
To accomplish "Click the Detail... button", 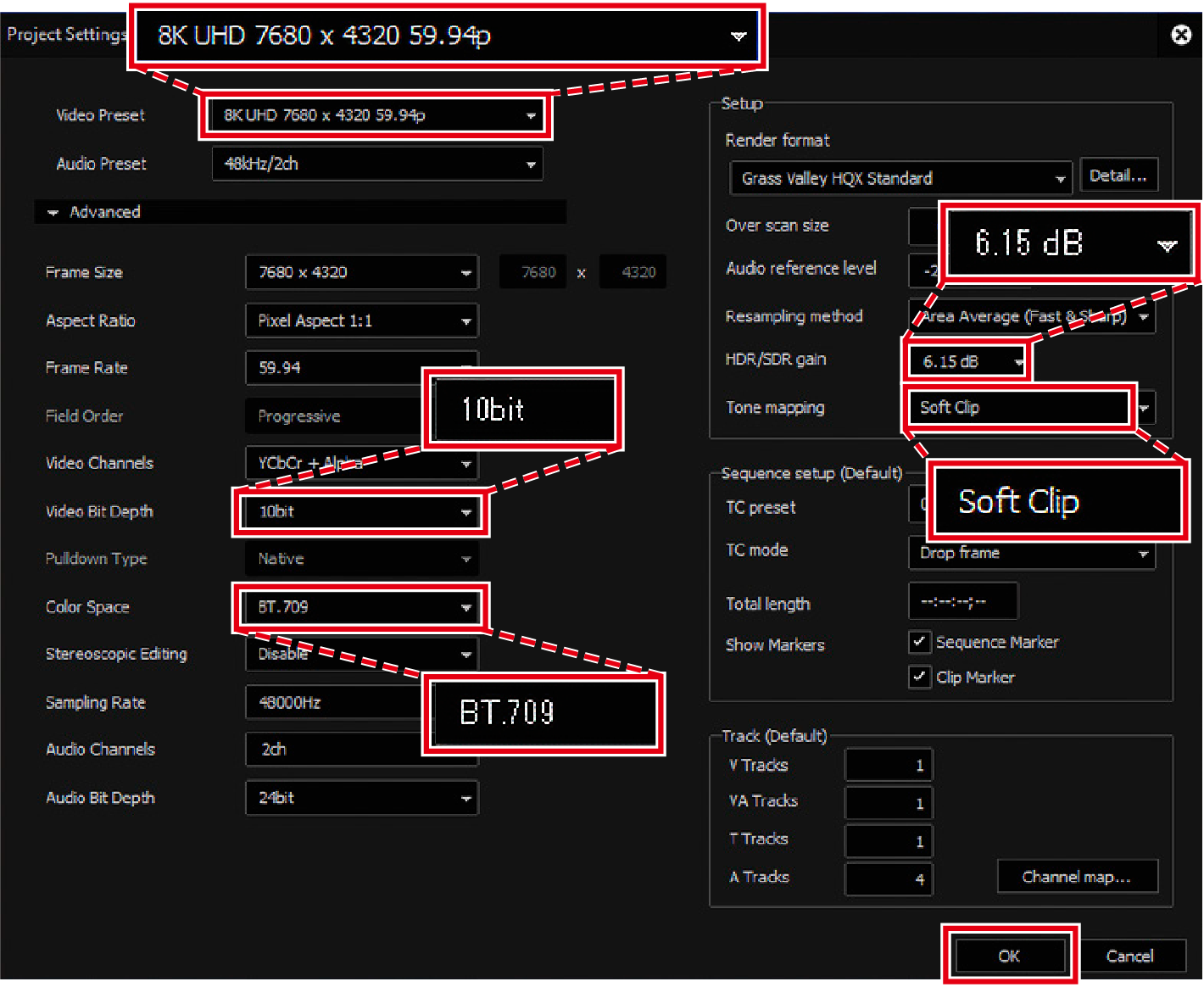I will point(1118,176).
